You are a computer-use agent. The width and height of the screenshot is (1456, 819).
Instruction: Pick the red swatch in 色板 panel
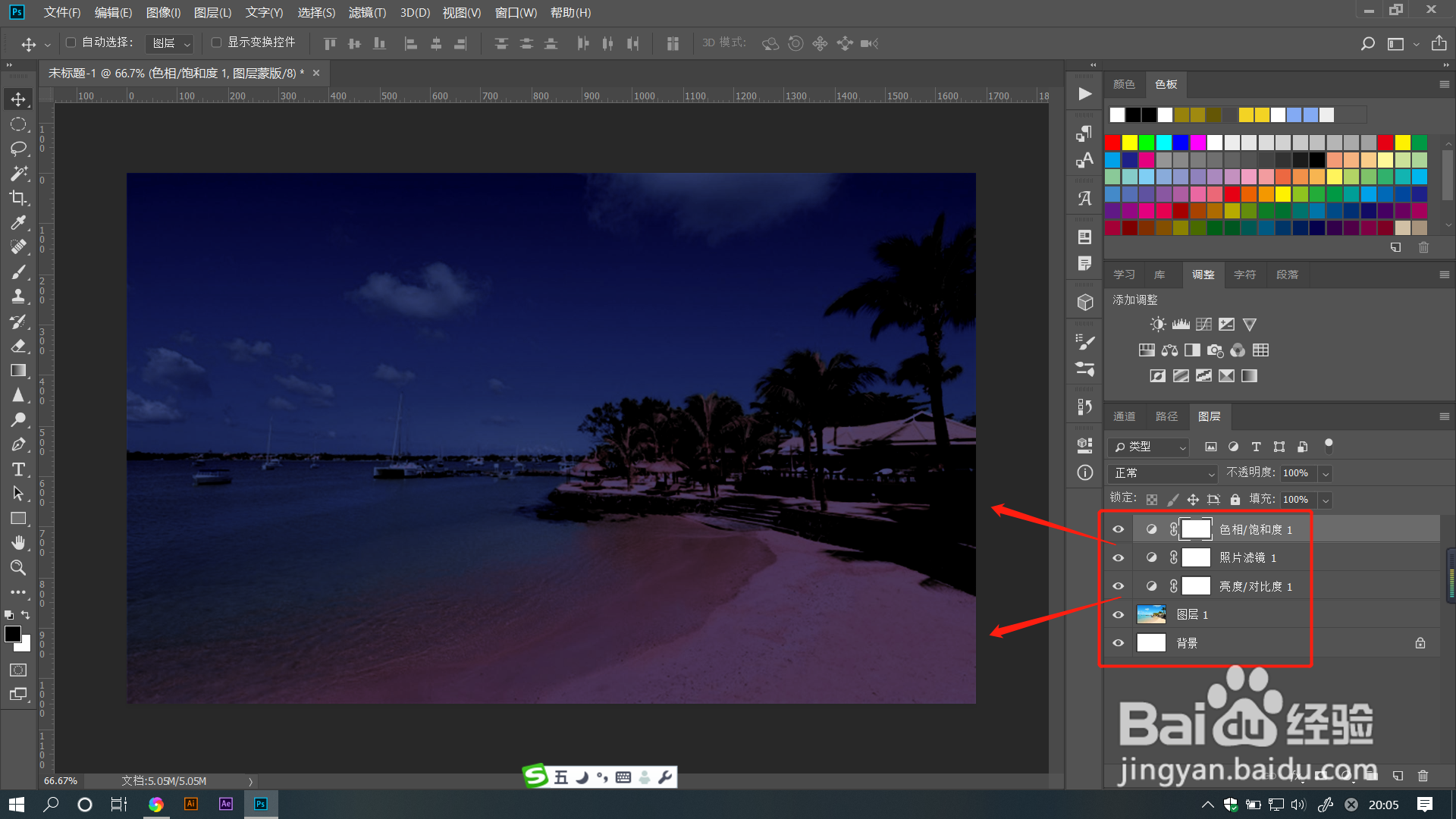pyautogui.click(x=1112, y=143)
